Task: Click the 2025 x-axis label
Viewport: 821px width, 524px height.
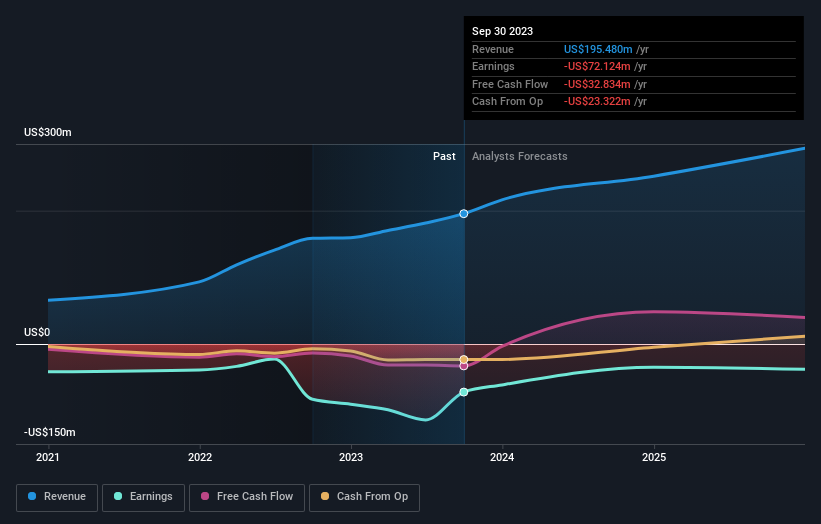Action: pos(654,458)
